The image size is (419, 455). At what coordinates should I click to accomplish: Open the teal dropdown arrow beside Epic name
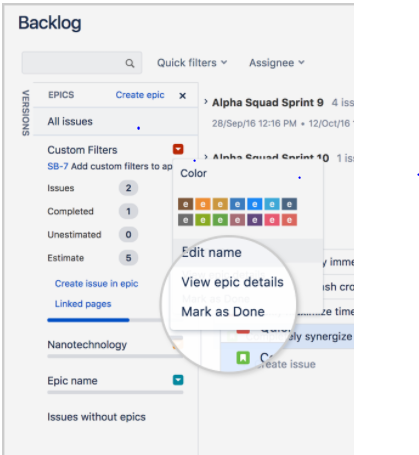tap(178, 380)
